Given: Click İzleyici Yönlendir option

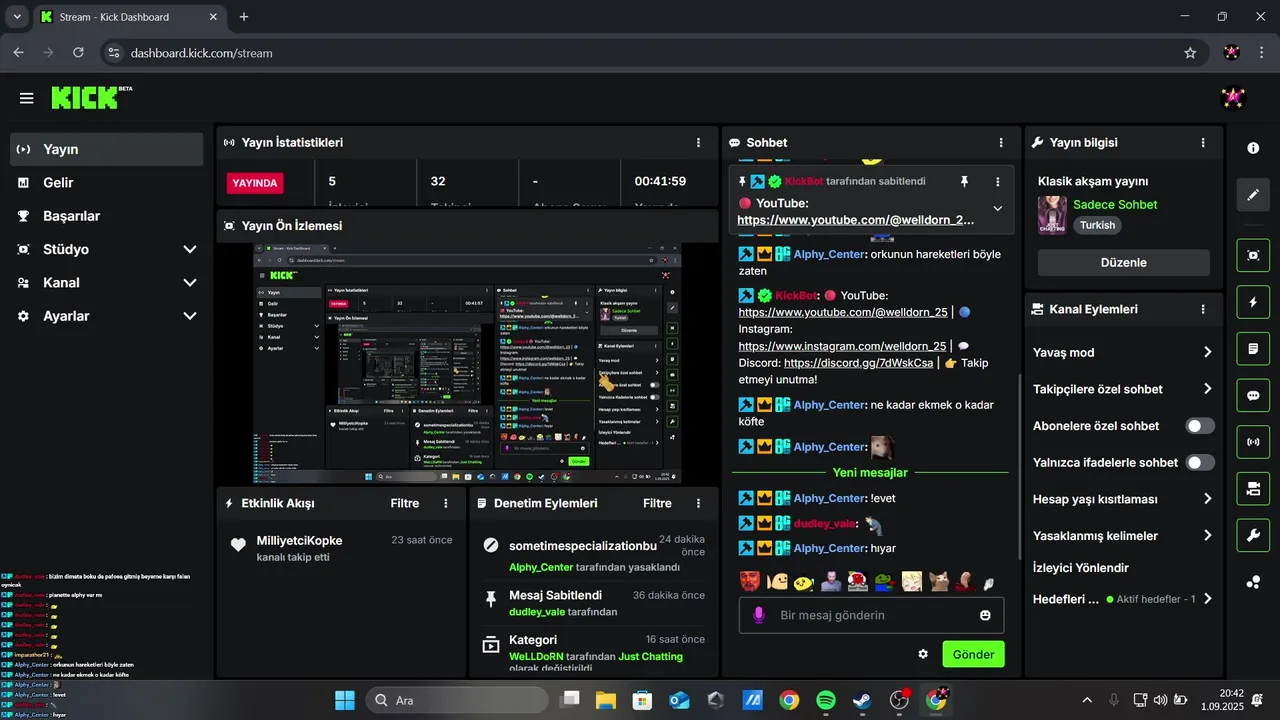Looking at the screenshot, I should coord(1080,567).
